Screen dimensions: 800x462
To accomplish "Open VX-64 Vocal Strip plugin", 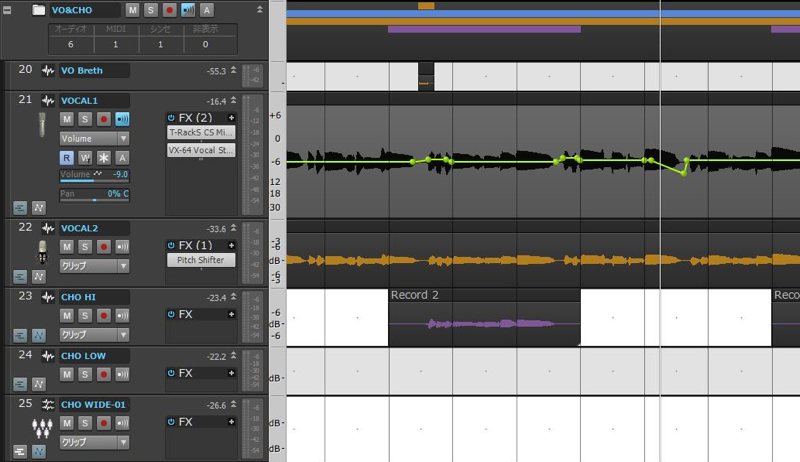I will [x=201, y=150].
